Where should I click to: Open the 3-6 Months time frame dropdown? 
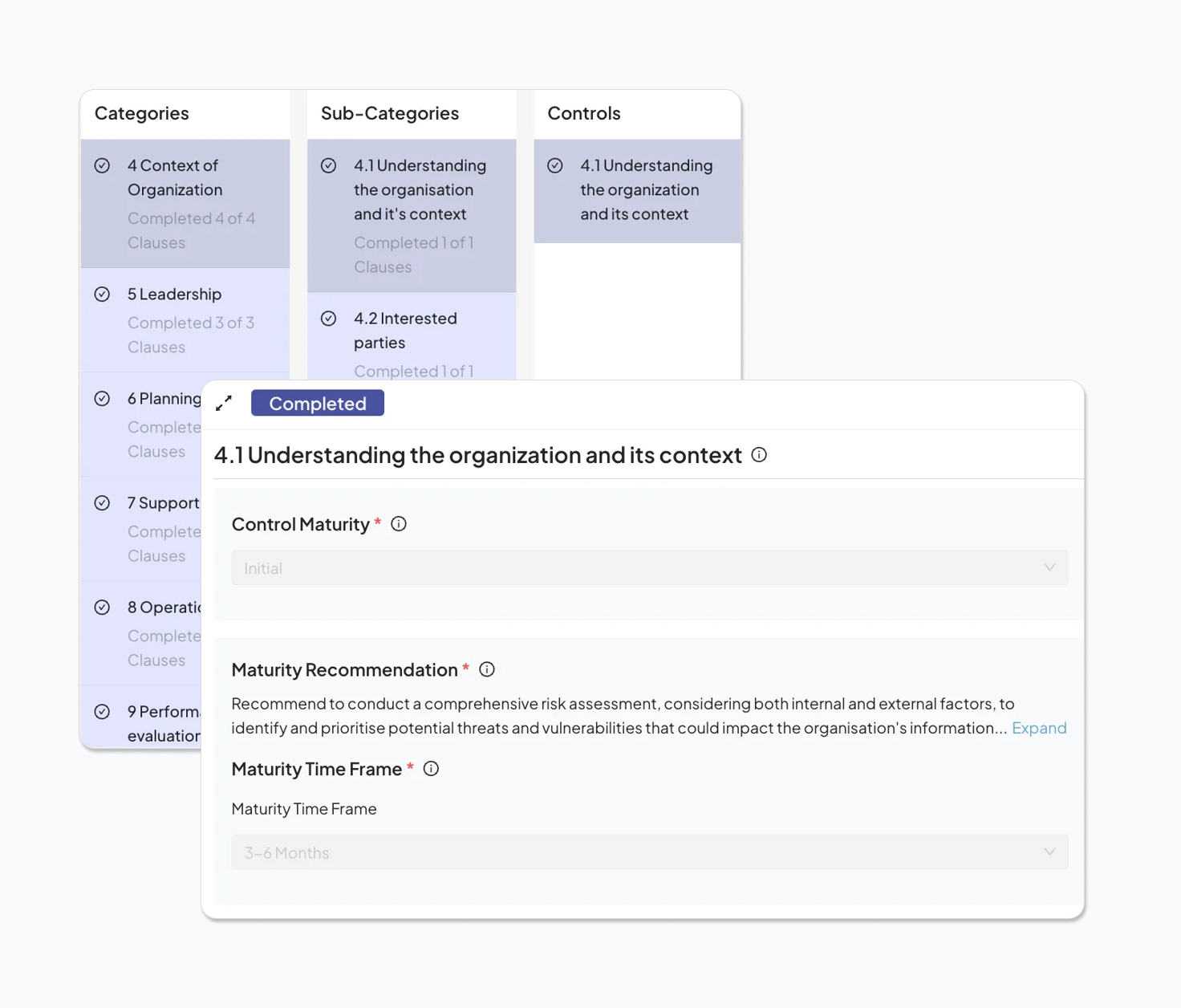pos(649,852)
